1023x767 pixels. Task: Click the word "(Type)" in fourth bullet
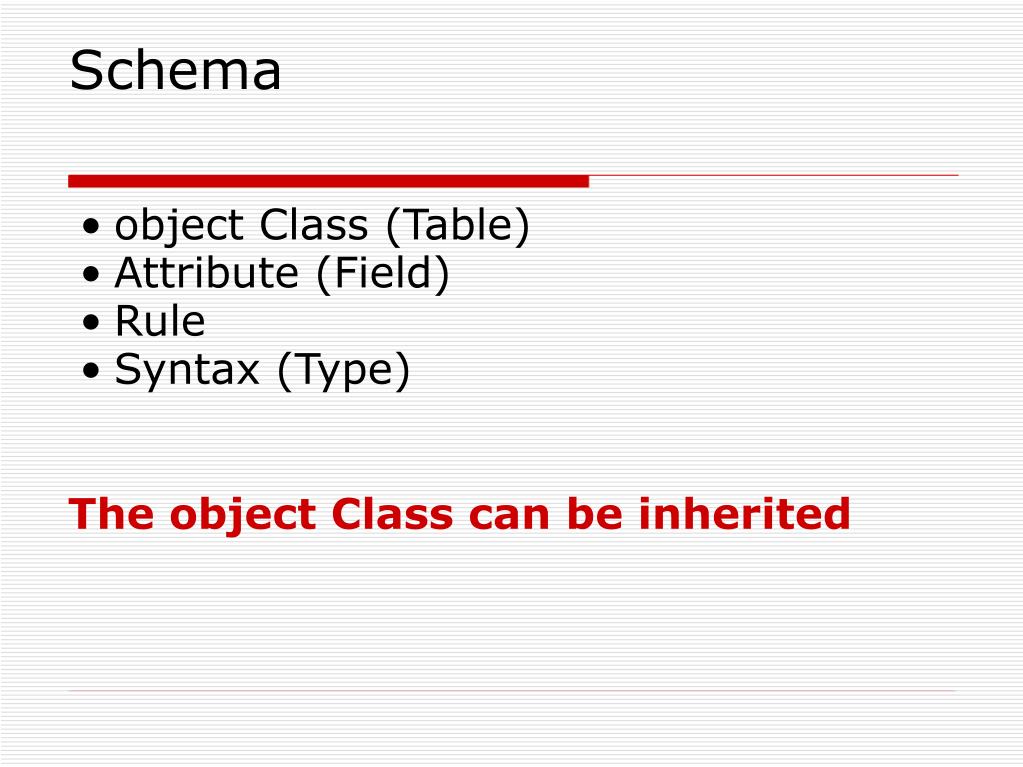point(344,370)
